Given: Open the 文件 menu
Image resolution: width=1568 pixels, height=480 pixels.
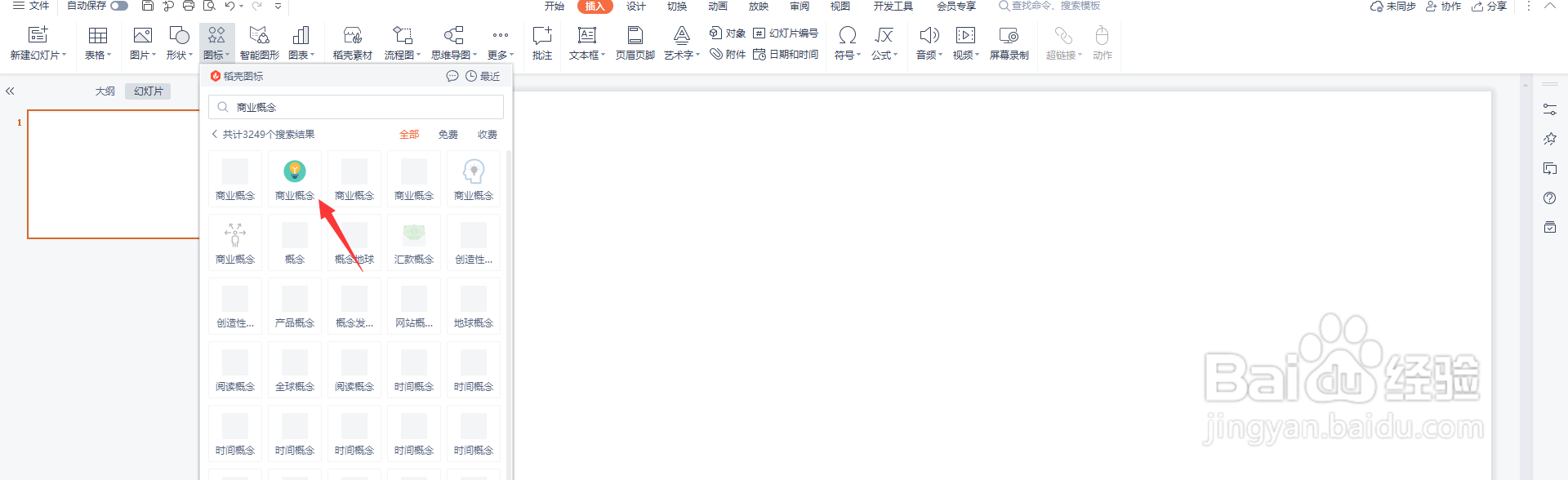Looking at the screenshot, I should point(31,6).
